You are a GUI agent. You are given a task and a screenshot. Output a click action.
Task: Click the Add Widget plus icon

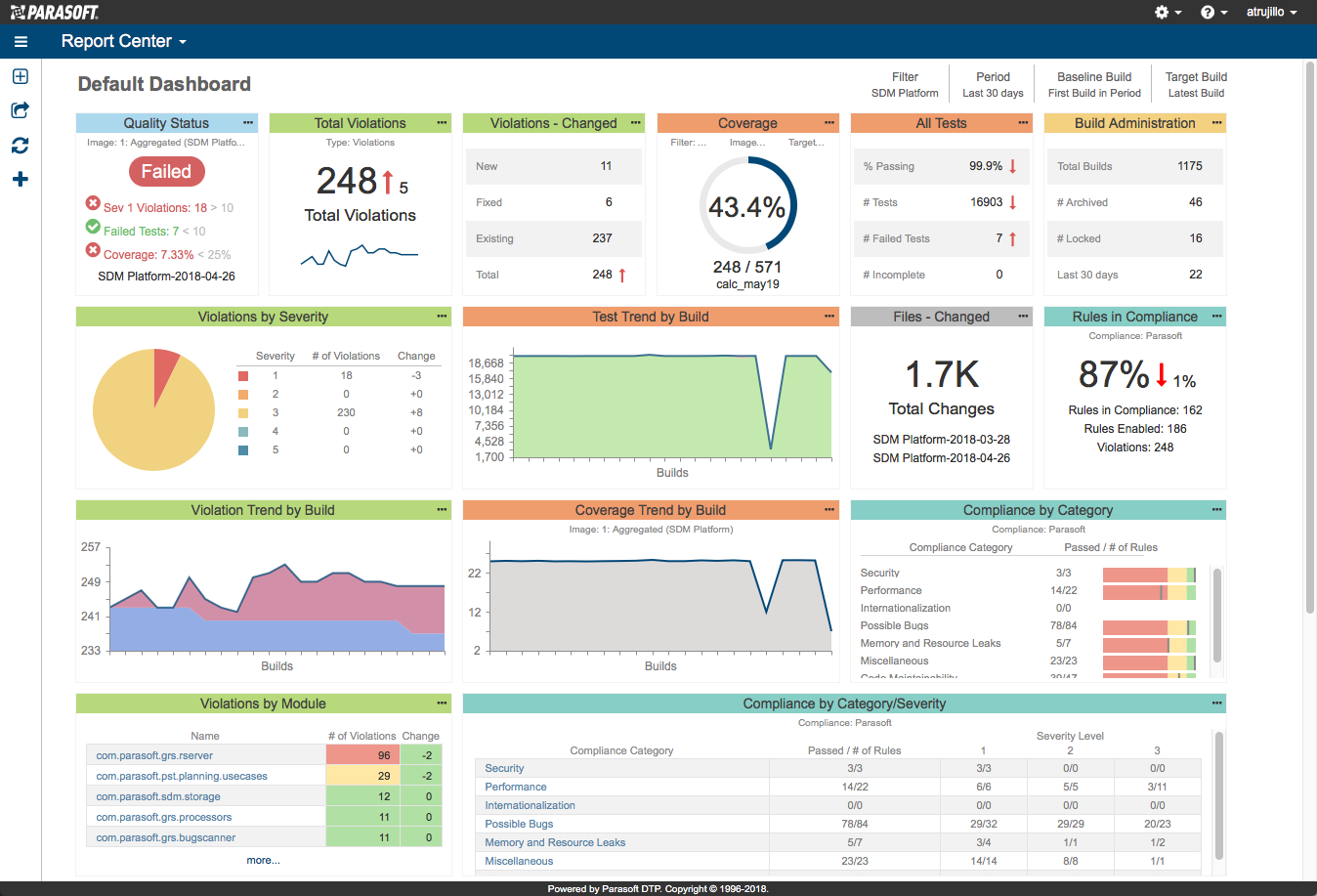(21, 179)
